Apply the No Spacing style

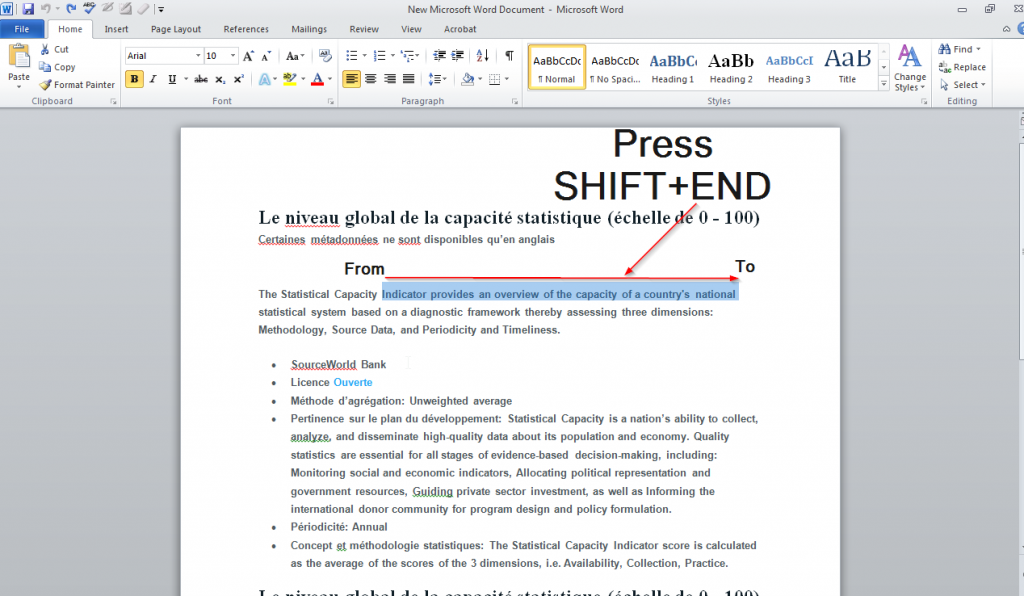click(x=615, y=67)
